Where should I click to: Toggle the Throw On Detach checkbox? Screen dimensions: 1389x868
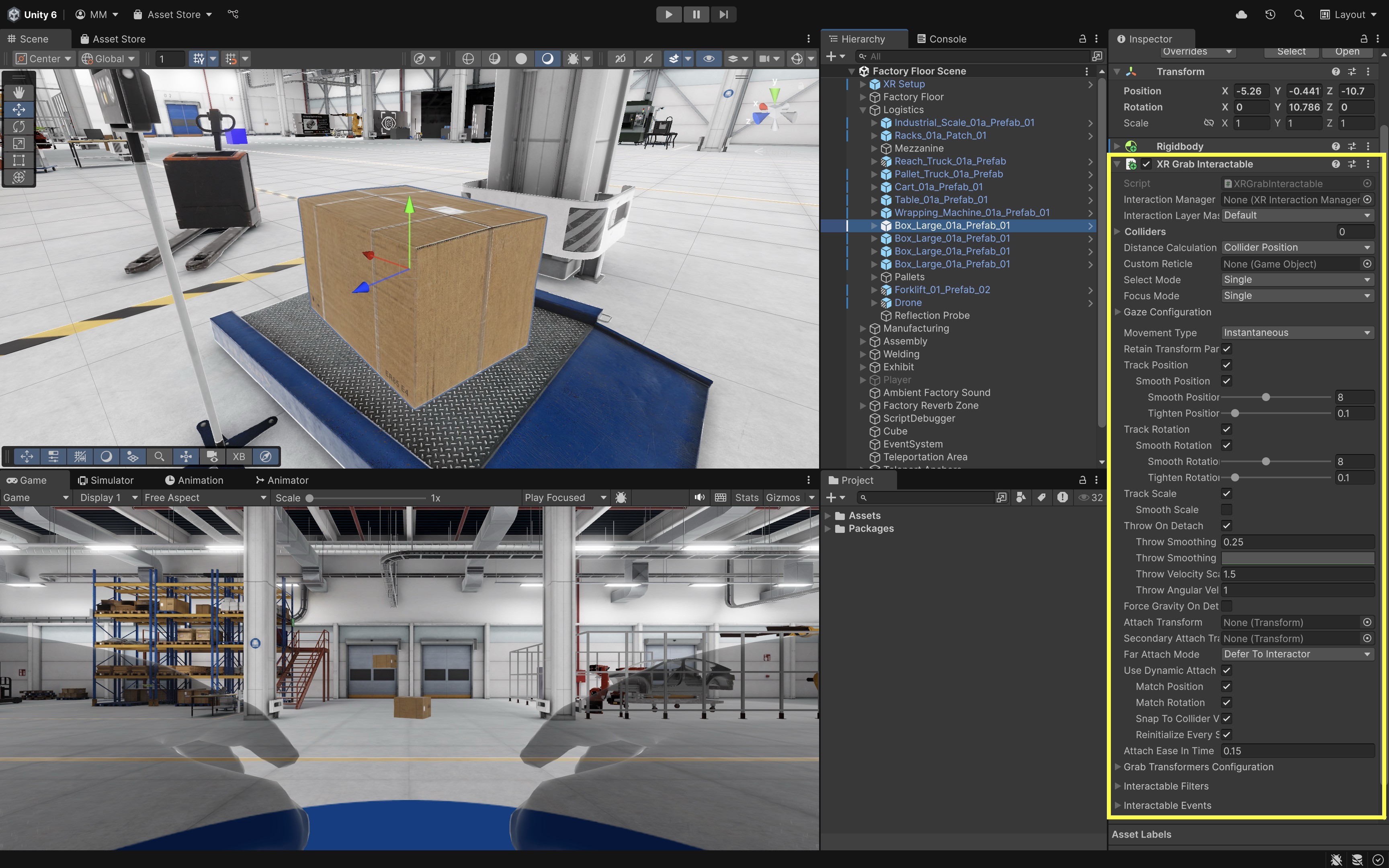(1227, 526)
